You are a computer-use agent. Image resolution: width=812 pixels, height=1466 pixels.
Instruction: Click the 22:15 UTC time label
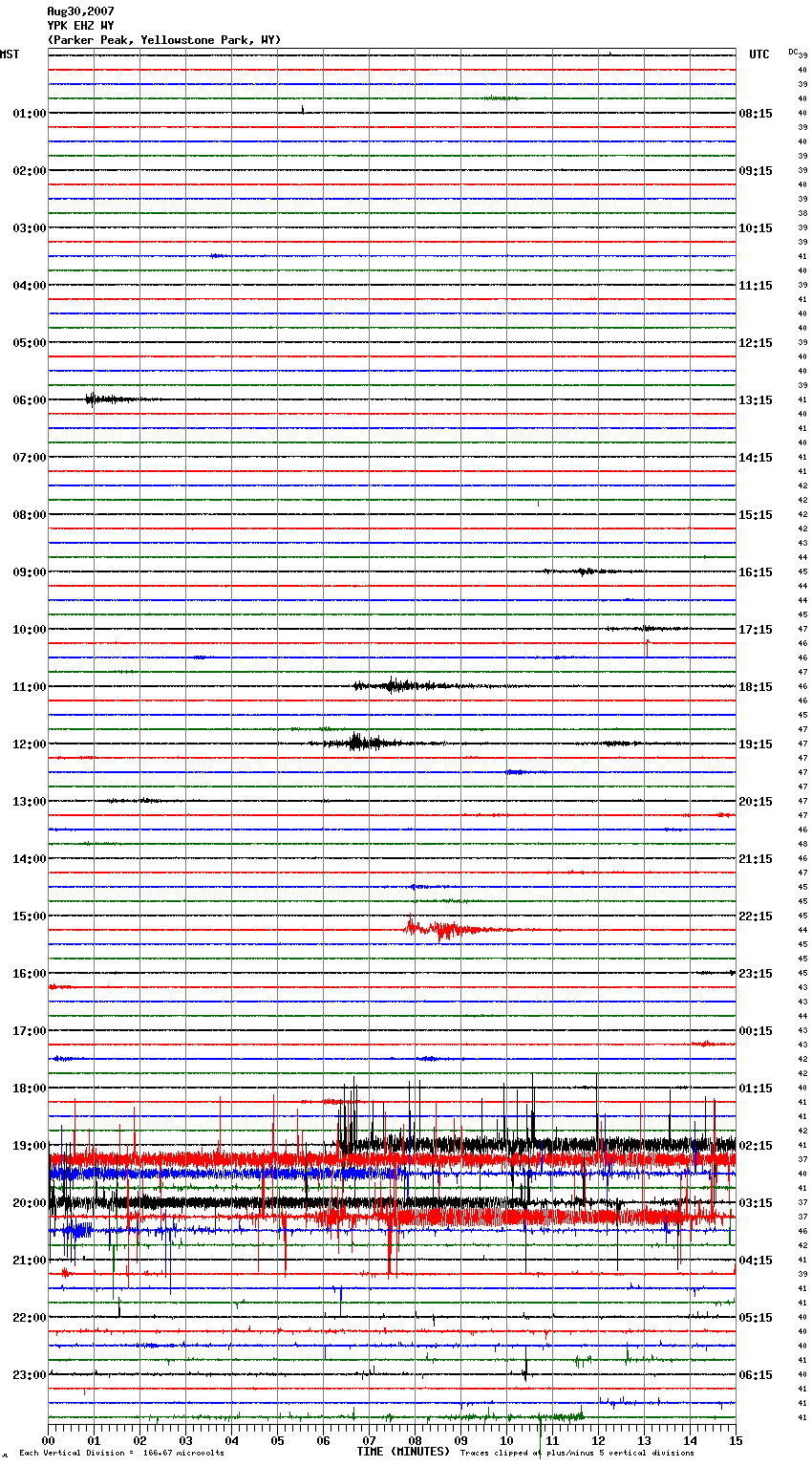click(x=756, y=916)
